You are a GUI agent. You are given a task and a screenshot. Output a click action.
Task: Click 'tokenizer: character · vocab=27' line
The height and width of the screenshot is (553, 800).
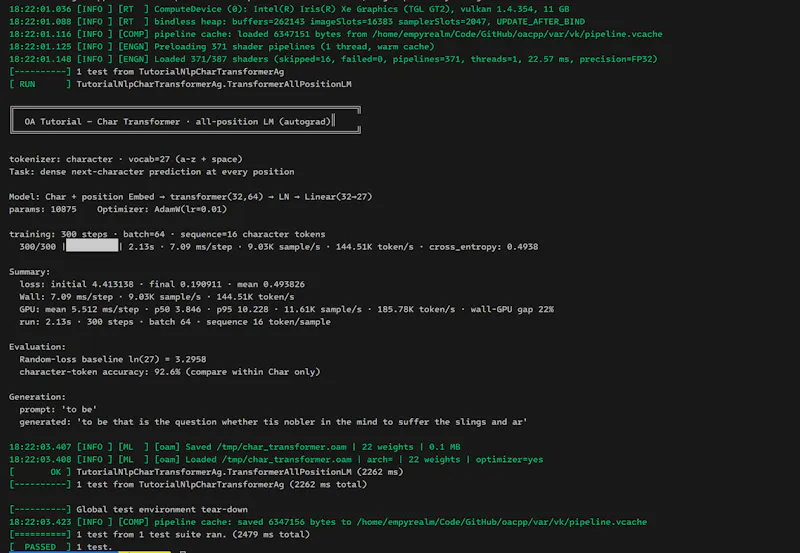point(126,159)
